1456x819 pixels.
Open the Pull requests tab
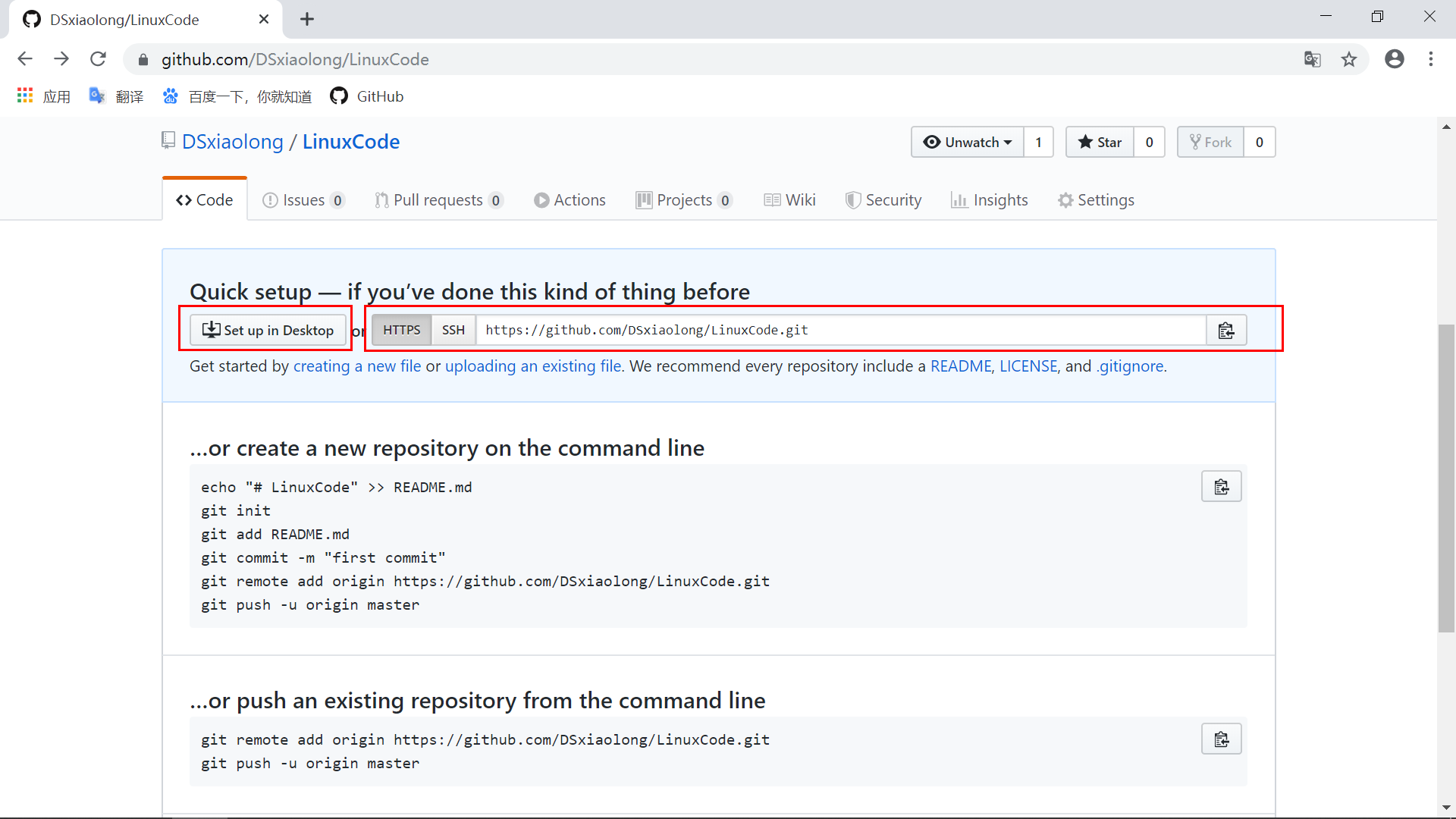click(x=438, y=200)
